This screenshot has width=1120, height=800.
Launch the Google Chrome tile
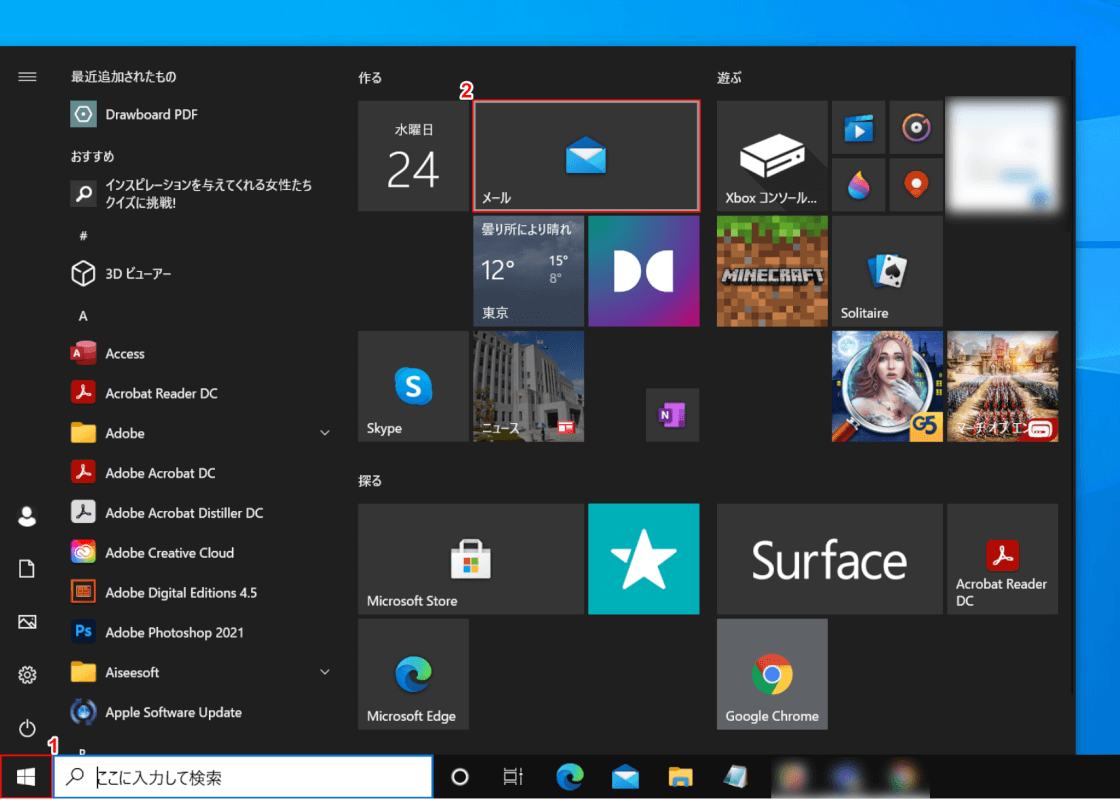coord(772,674)
